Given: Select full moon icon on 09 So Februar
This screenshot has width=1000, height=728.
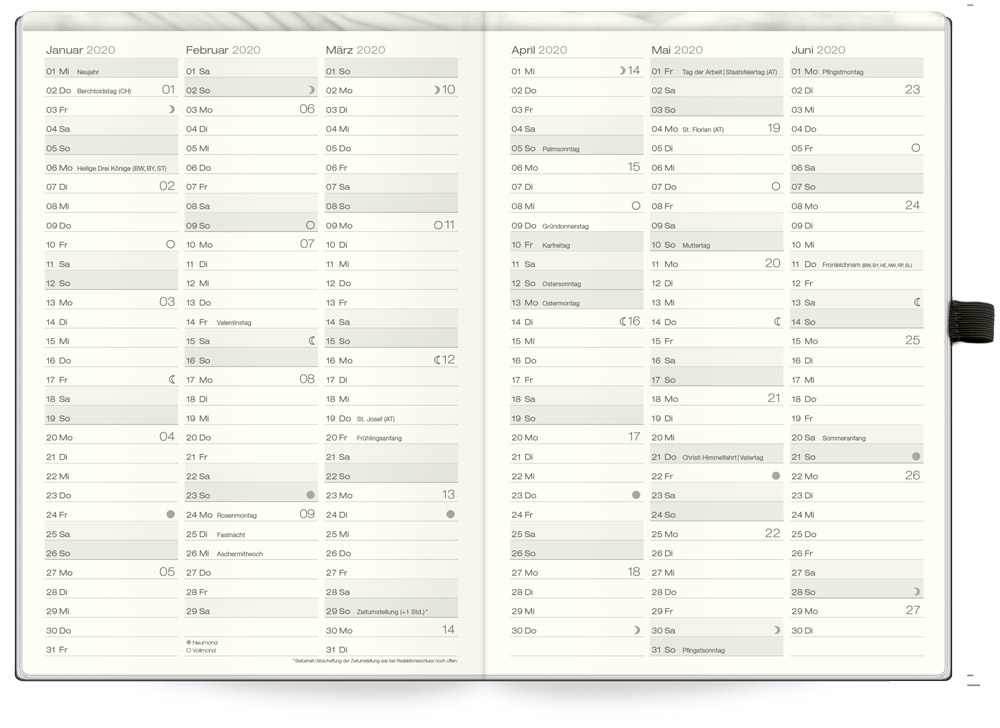Looking at the screenshot, I should pos(310,225).
